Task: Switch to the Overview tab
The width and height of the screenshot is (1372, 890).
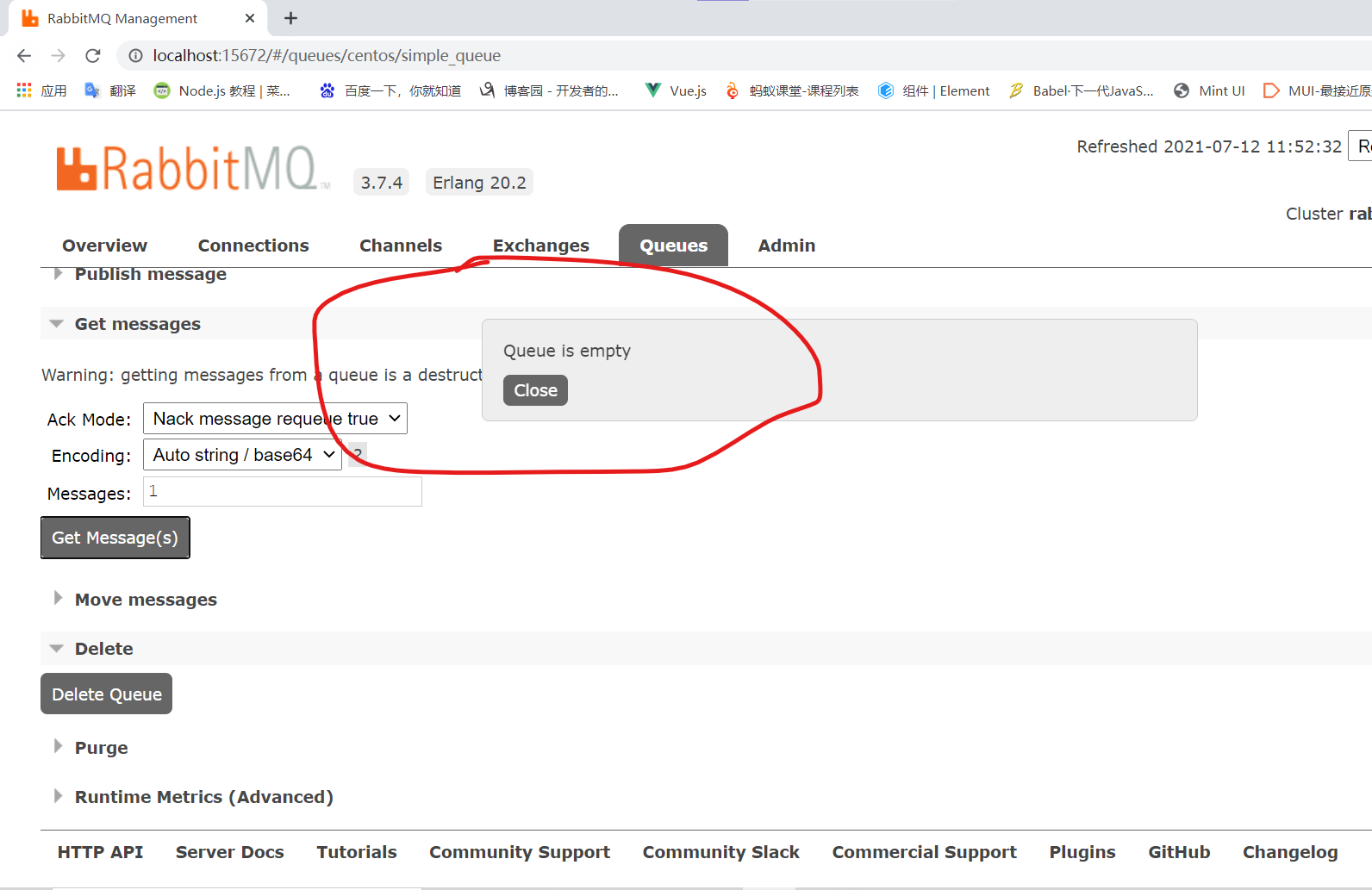Action: pyautogui.click(x=104, y=246)
